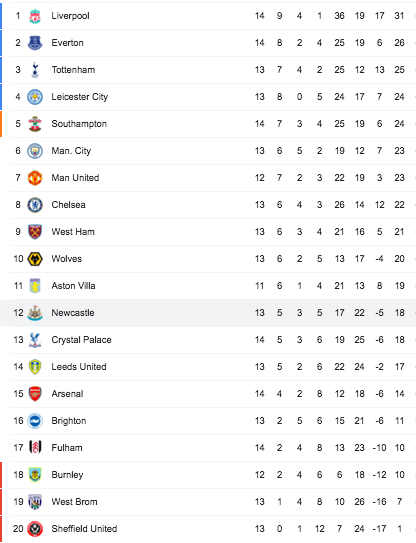
Task: Click the Wolves wolf-head crest
Action: tap(35, 259)
